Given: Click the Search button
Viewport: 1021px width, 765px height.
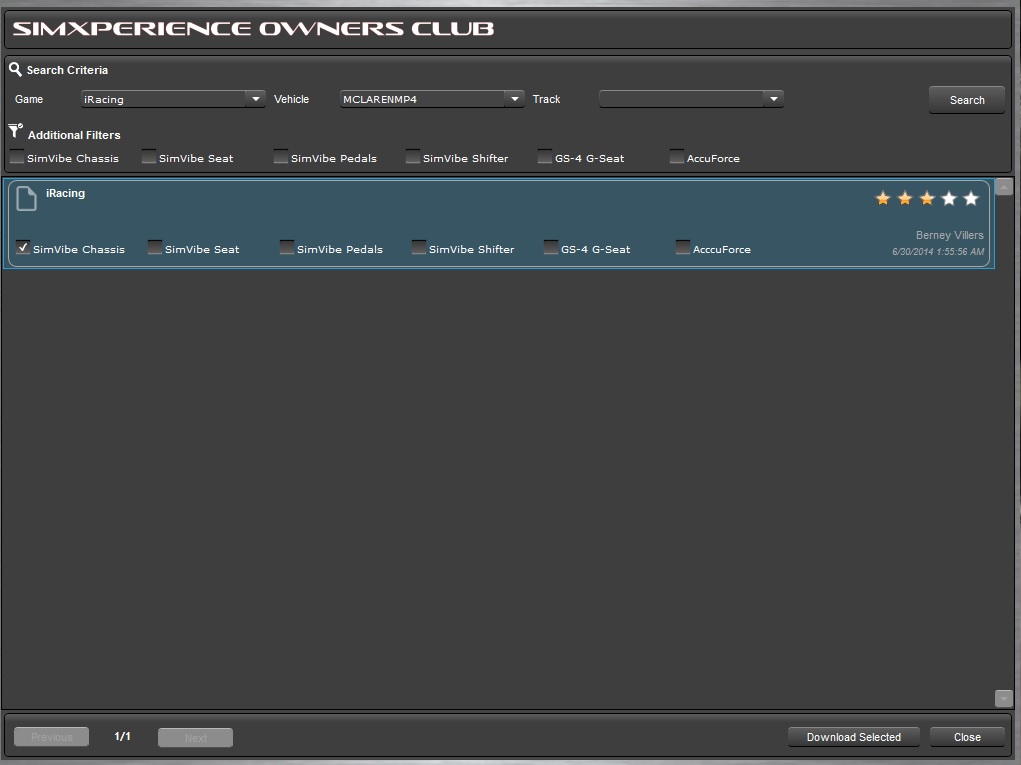Looking at the screenshot, I should point(967,100).
